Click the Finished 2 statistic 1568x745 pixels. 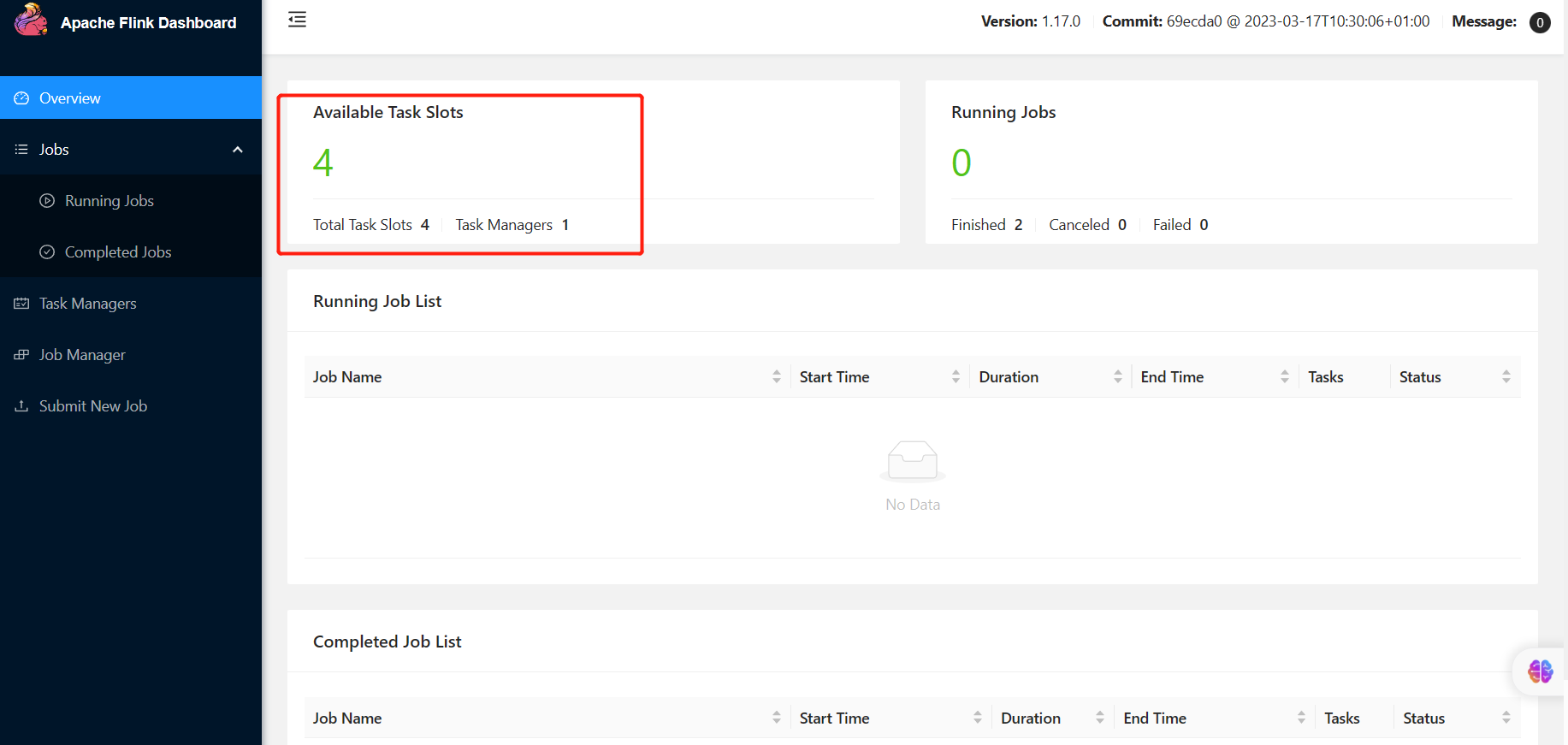[987, 225]
